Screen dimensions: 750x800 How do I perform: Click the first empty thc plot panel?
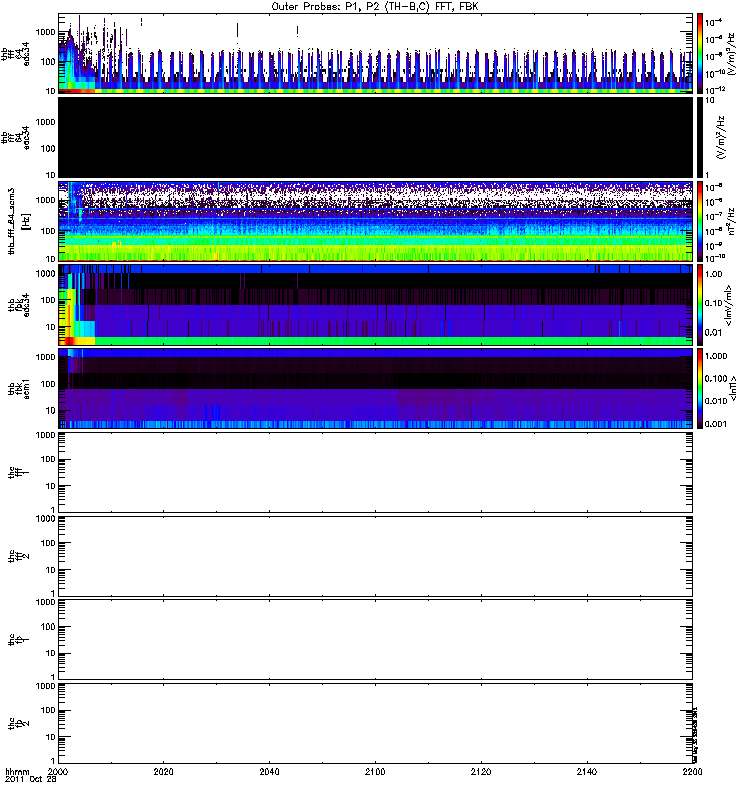(375, 470)
